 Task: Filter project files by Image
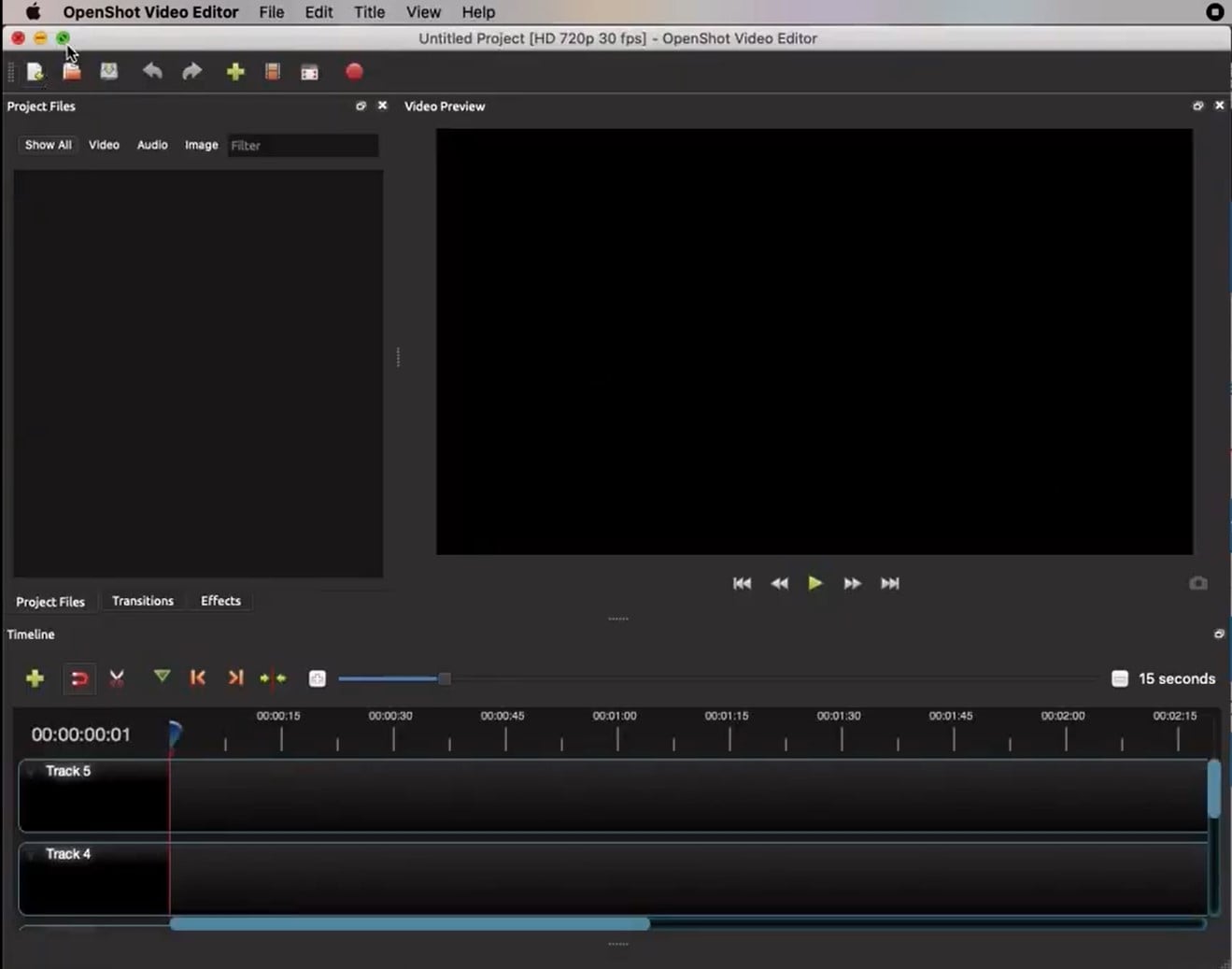[201, 145]
